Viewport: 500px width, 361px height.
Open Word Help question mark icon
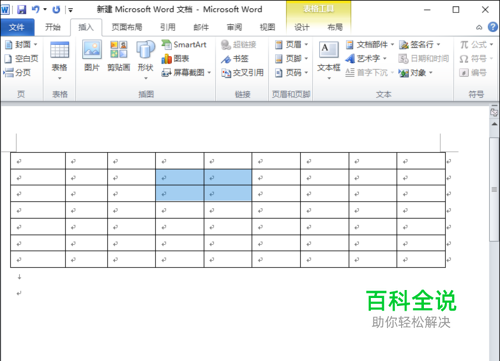(x=493, y=27)
